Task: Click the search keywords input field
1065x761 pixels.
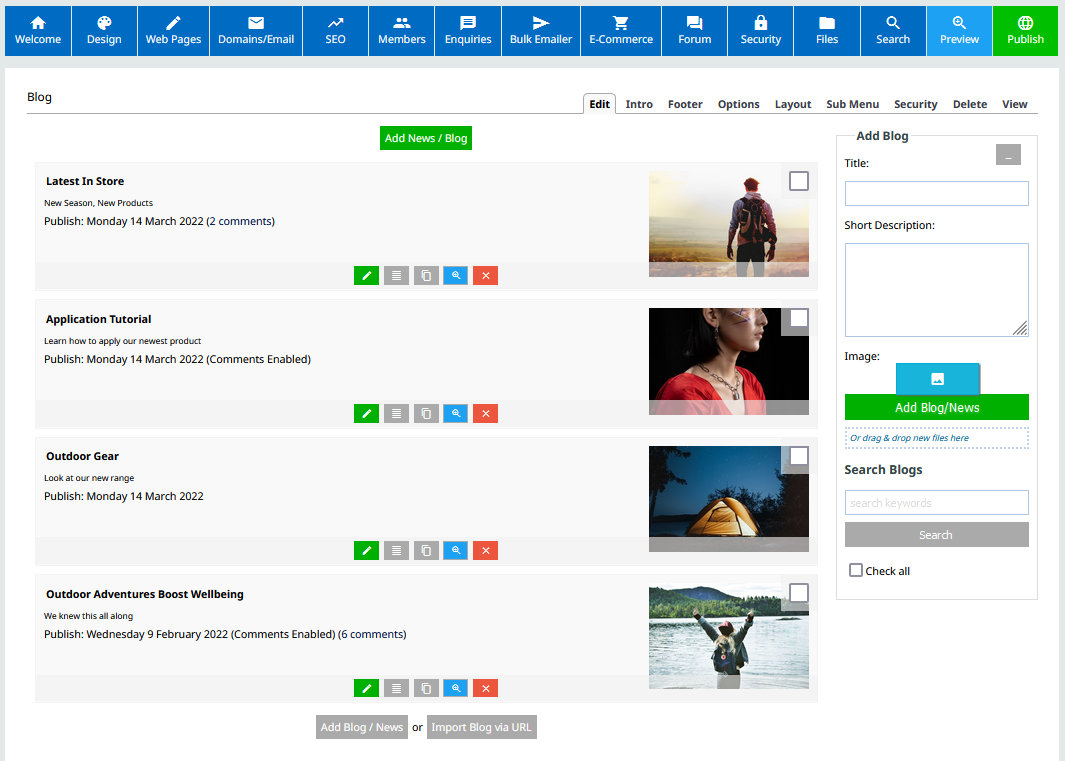Action: pyautogui.click(x=936, y=503)
